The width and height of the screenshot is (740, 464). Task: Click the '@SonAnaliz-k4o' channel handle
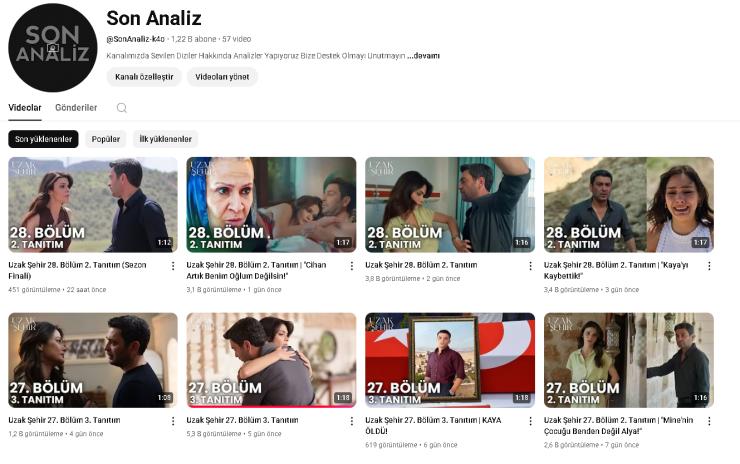click(135, 39)
